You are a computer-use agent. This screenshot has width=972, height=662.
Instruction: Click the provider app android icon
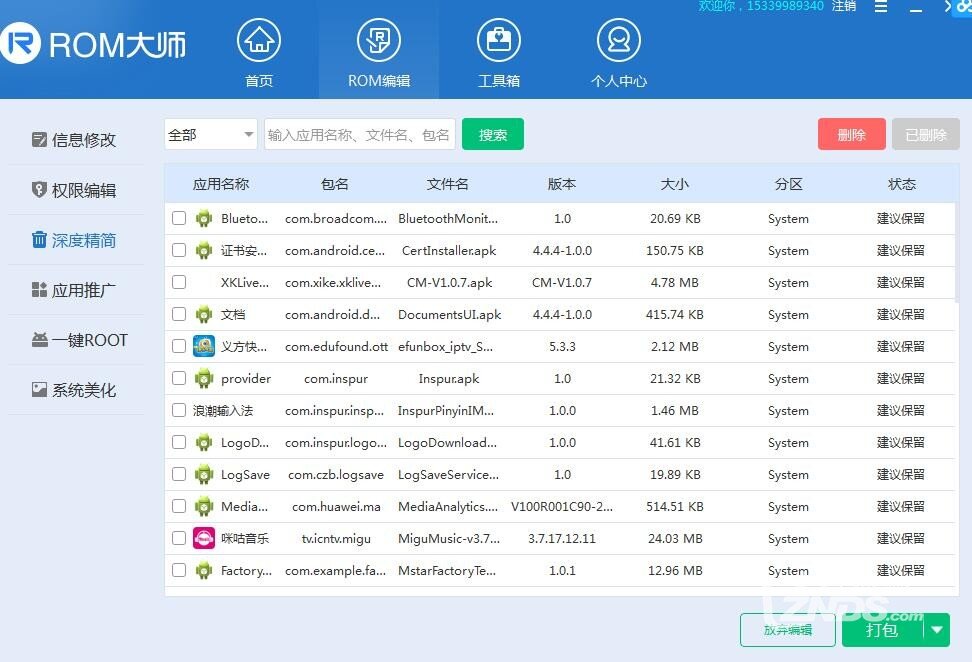(x=204, y=379)
